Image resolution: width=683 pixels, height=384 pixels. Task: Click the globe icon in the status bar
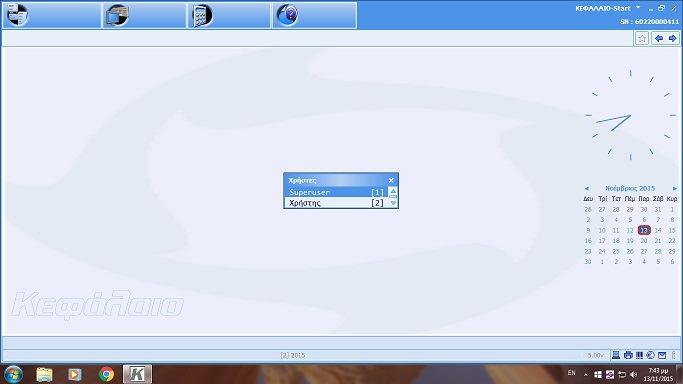(x=650, y=355)
